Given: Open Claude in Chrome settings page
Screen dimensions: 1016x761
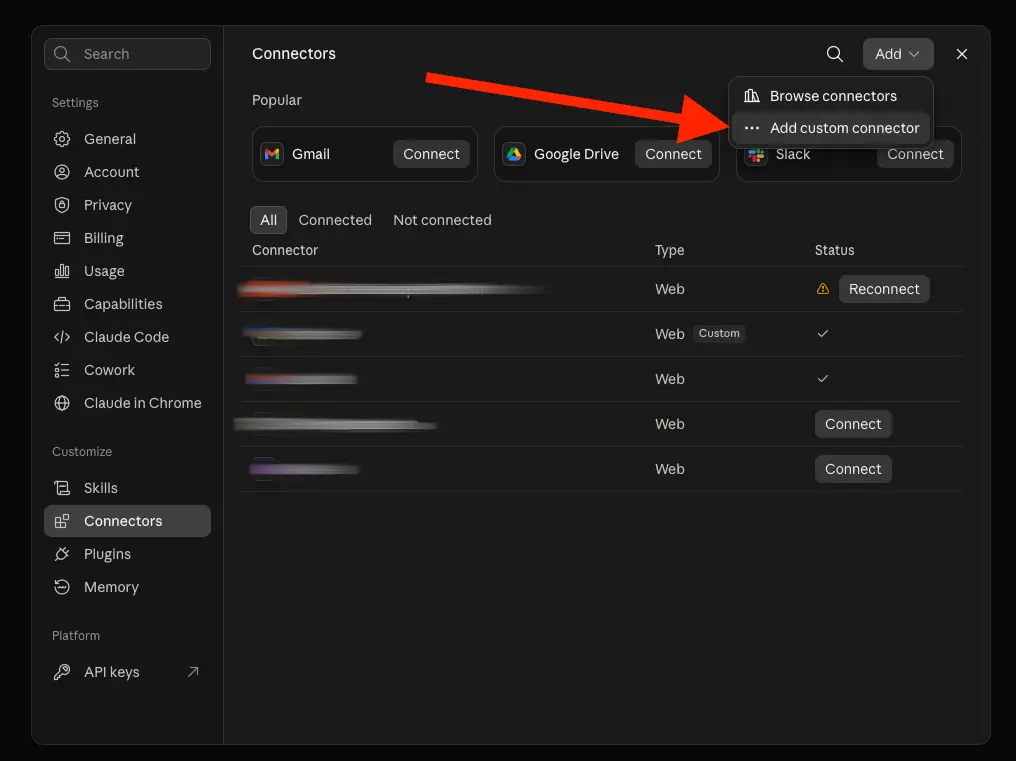Looking at the screenshot, I should tap(127, 403).
